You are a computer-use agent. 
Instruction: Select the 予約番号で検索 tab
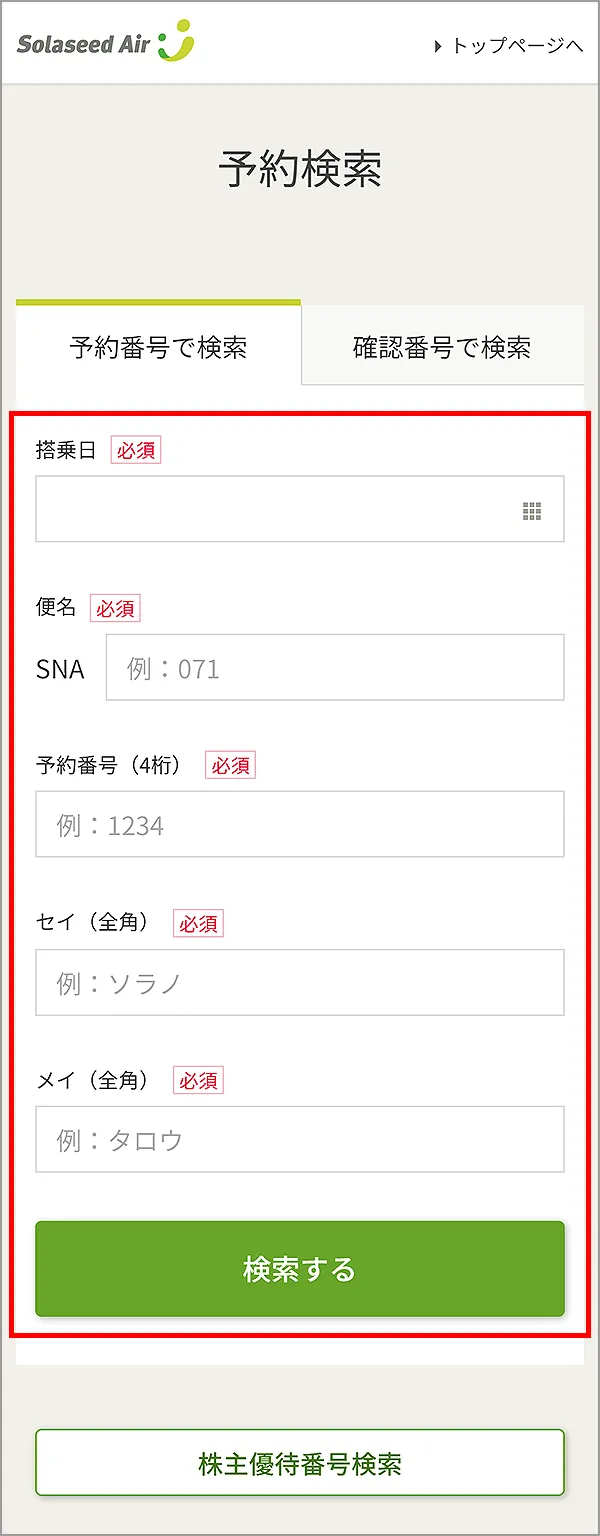tap(158, 347)
